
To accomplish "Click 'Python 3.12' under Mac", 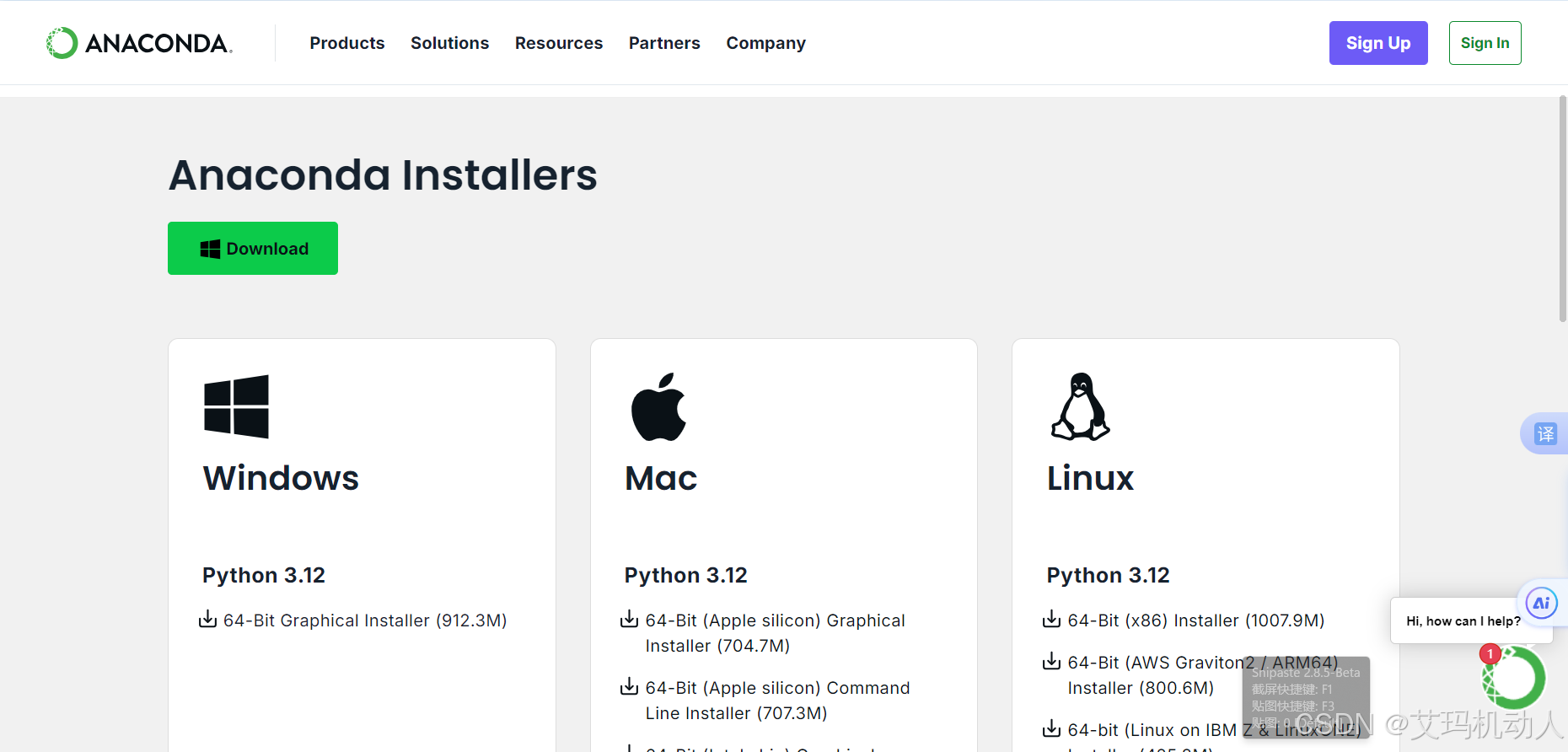I will pos(686,576).
